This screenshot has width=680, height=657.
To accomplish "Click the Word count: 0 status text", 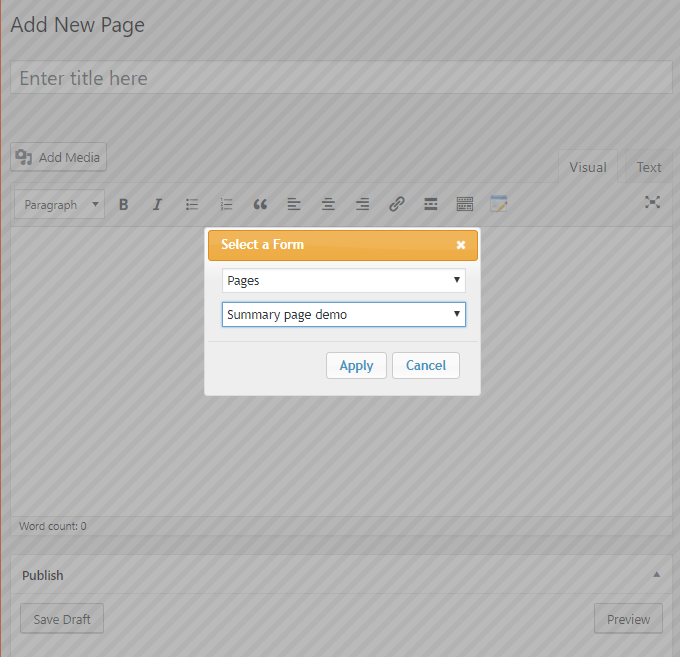I will [x=52, y=526].
